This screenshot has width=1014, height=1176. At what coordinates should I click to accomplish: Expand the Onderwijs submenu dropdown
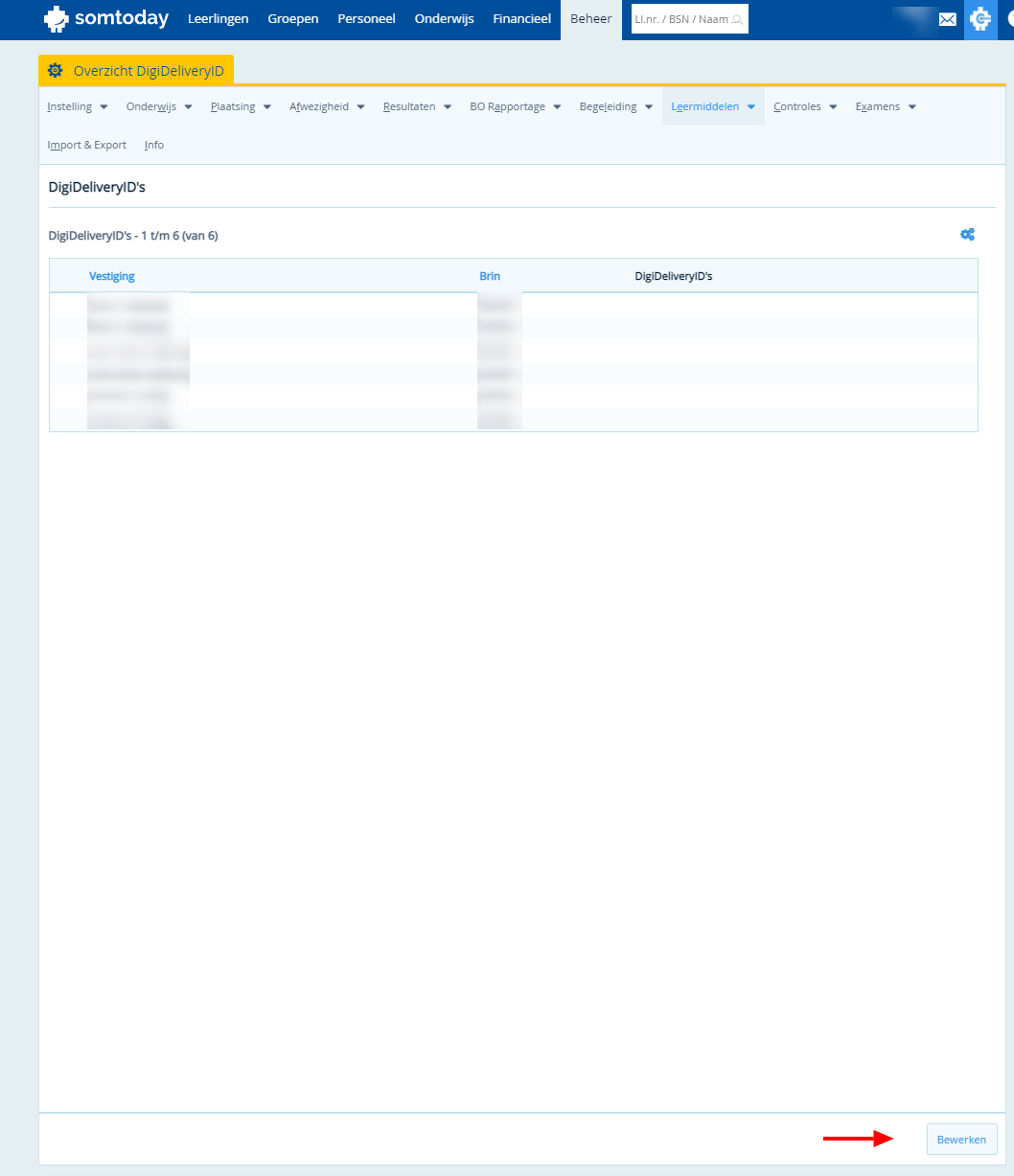(159, 106)
